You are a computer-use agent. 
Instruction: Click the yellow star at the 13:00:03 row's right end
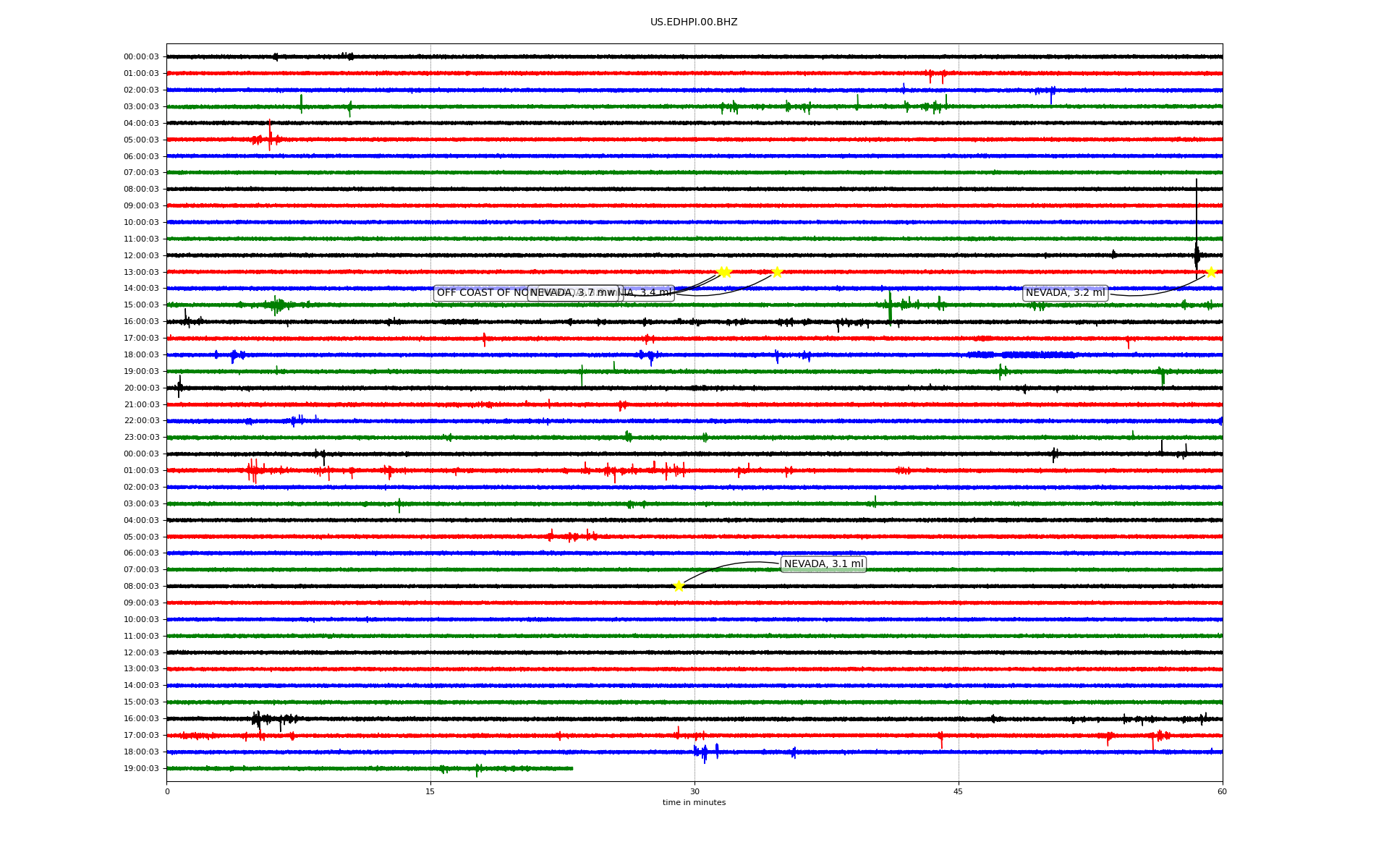[x=1211, y=272]
